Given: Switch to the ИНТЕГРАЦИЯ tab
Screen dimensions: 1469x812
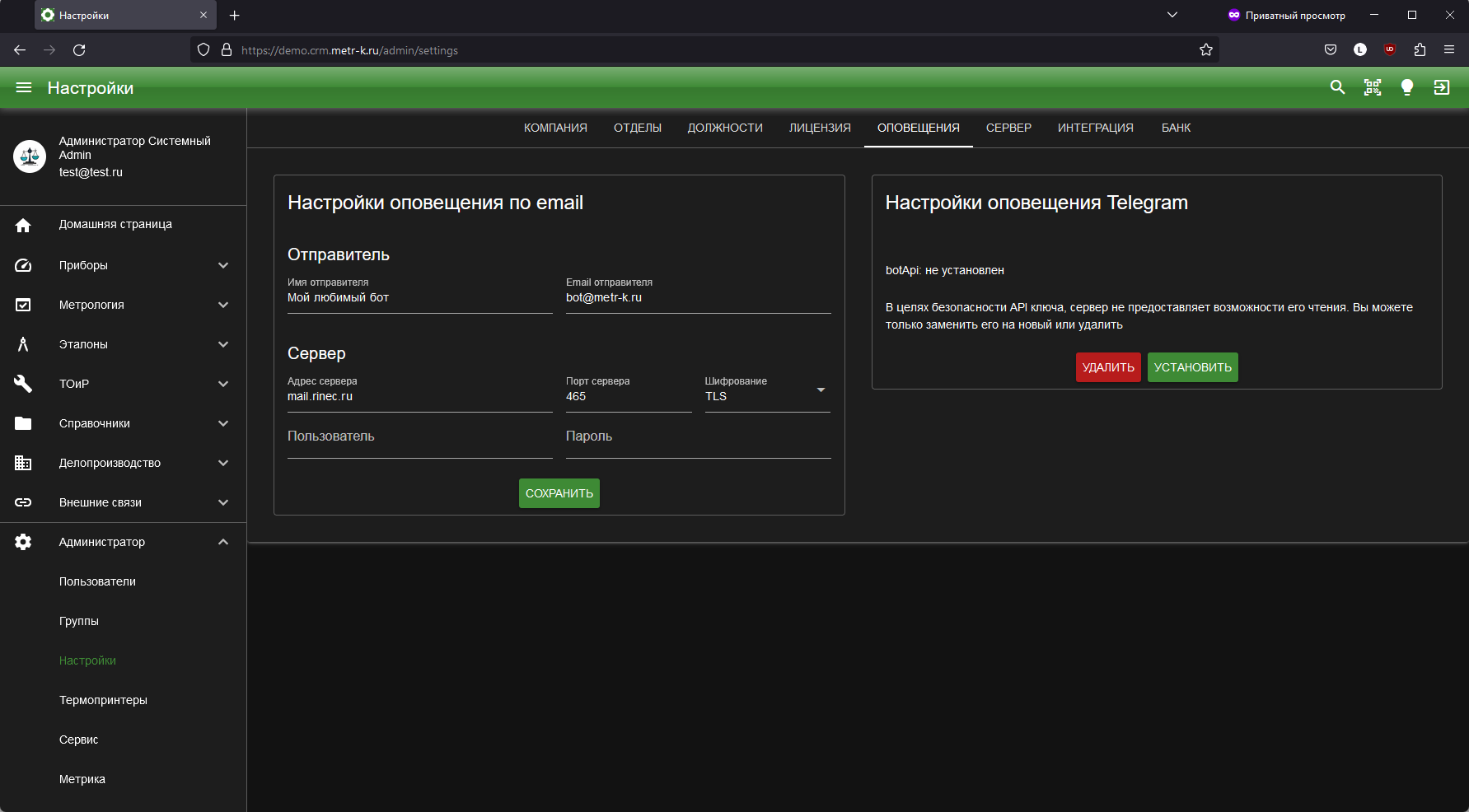Looking at the screenshot, I should point(1096,128).
